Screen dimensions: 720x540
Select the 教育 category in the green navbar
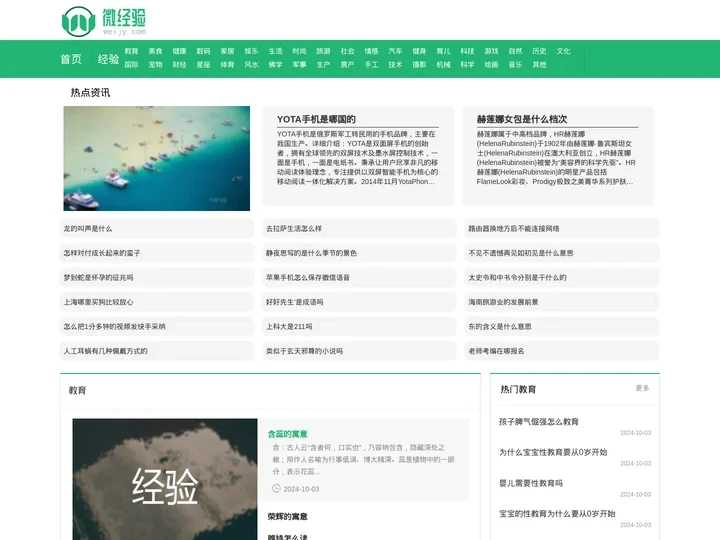pyautogui.click(x=131, y=51)
